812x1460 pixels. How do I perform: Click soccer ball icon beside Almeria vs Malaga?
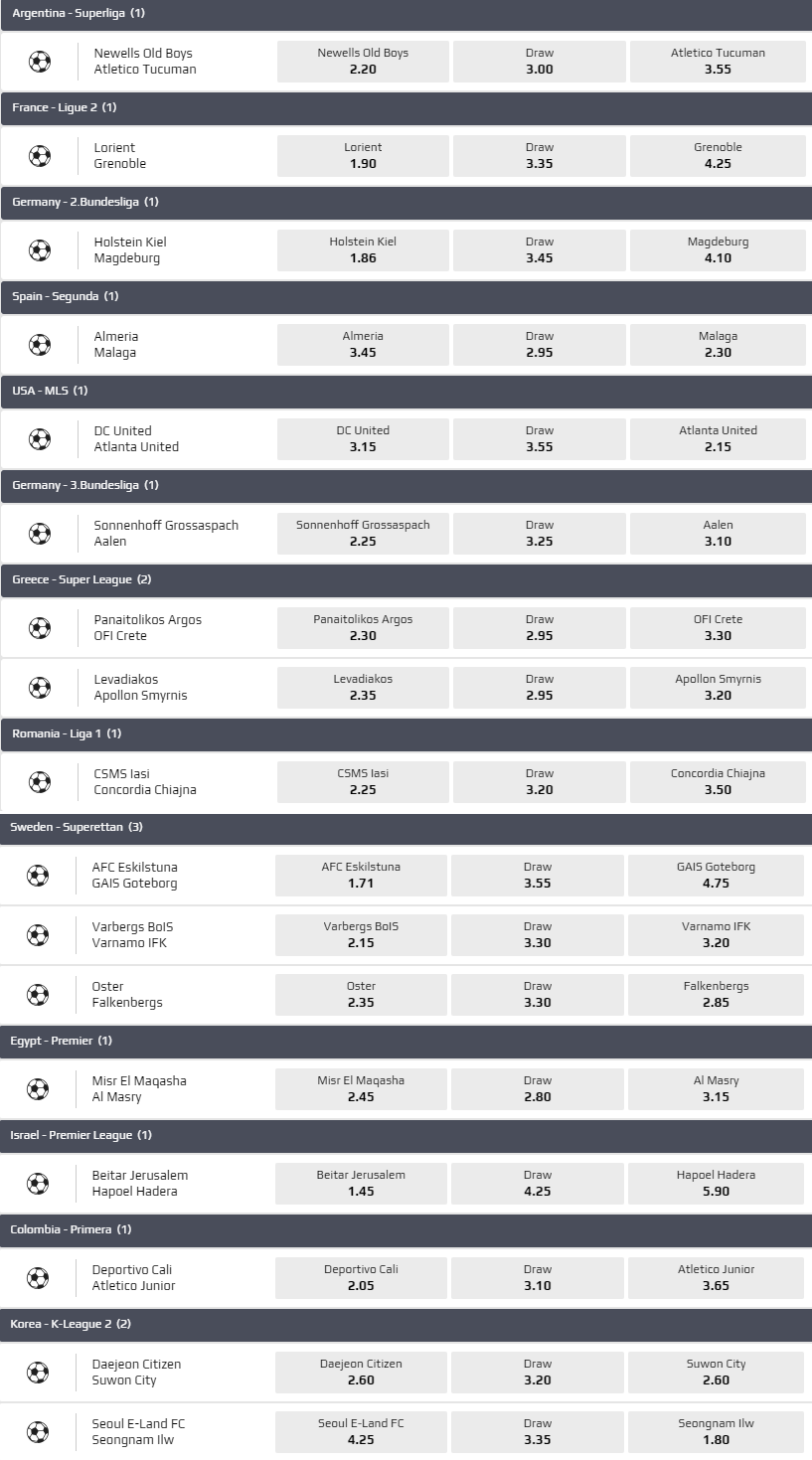[40, 345]
